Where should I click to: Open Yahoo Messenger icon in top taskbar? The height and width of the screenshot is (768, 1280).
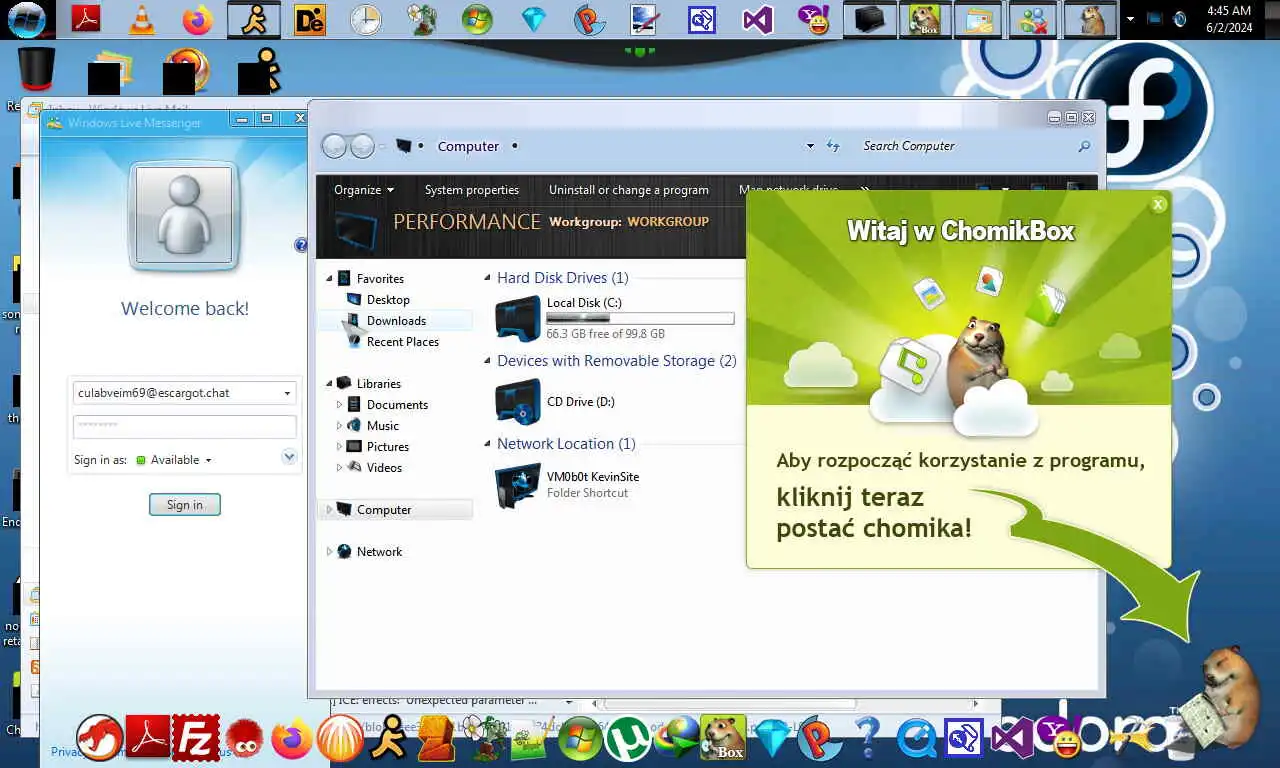pos(813,19)
